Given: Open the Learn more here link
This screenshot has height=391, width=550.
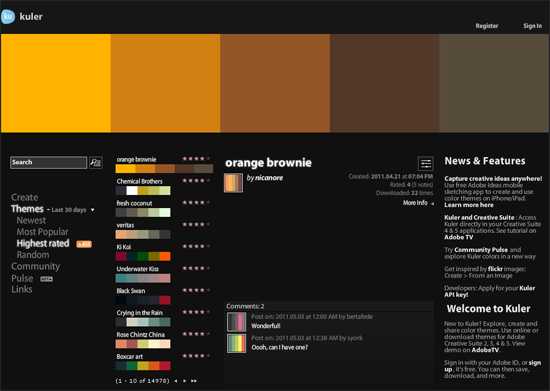Looking at the screenshot, I should click(469, 205).
